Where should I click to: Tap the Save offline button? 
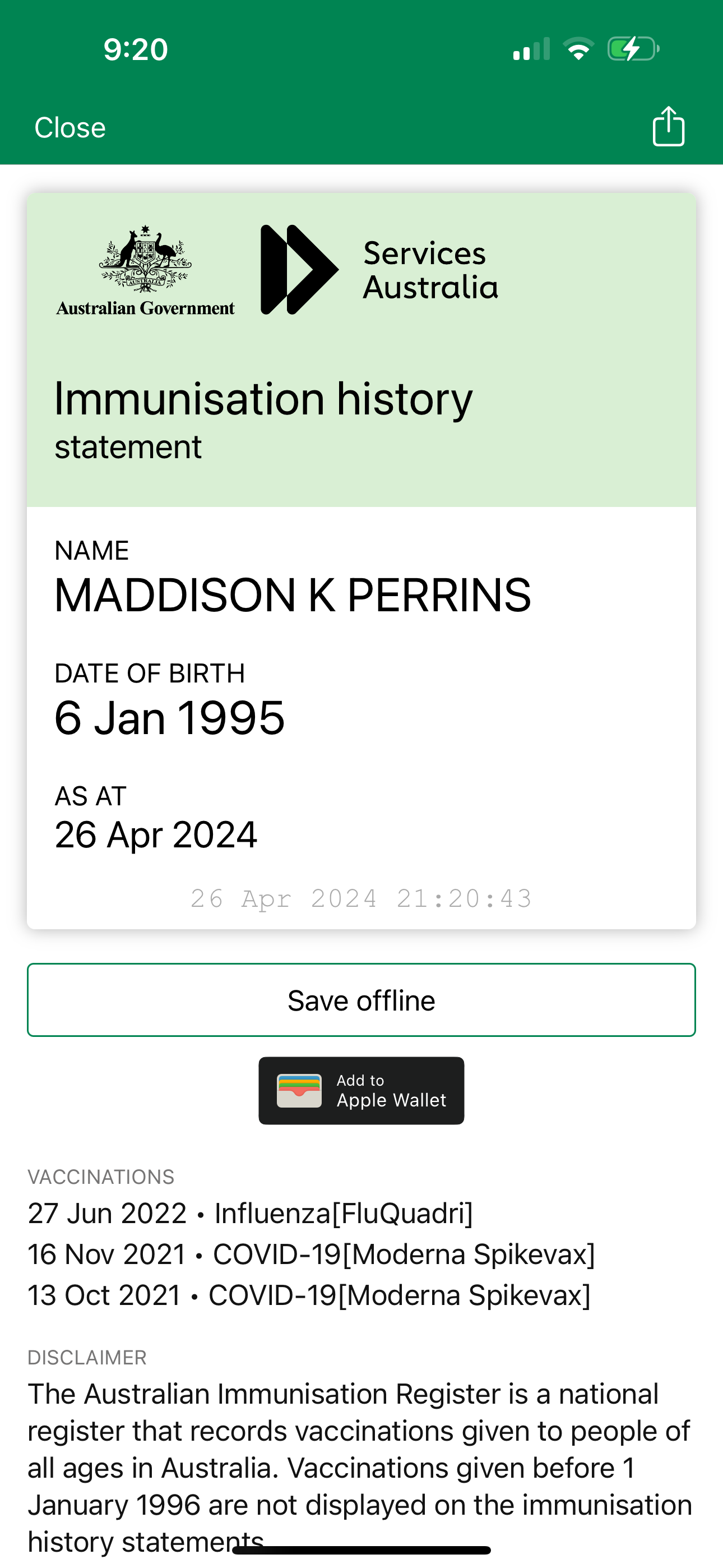(361, 1000)
